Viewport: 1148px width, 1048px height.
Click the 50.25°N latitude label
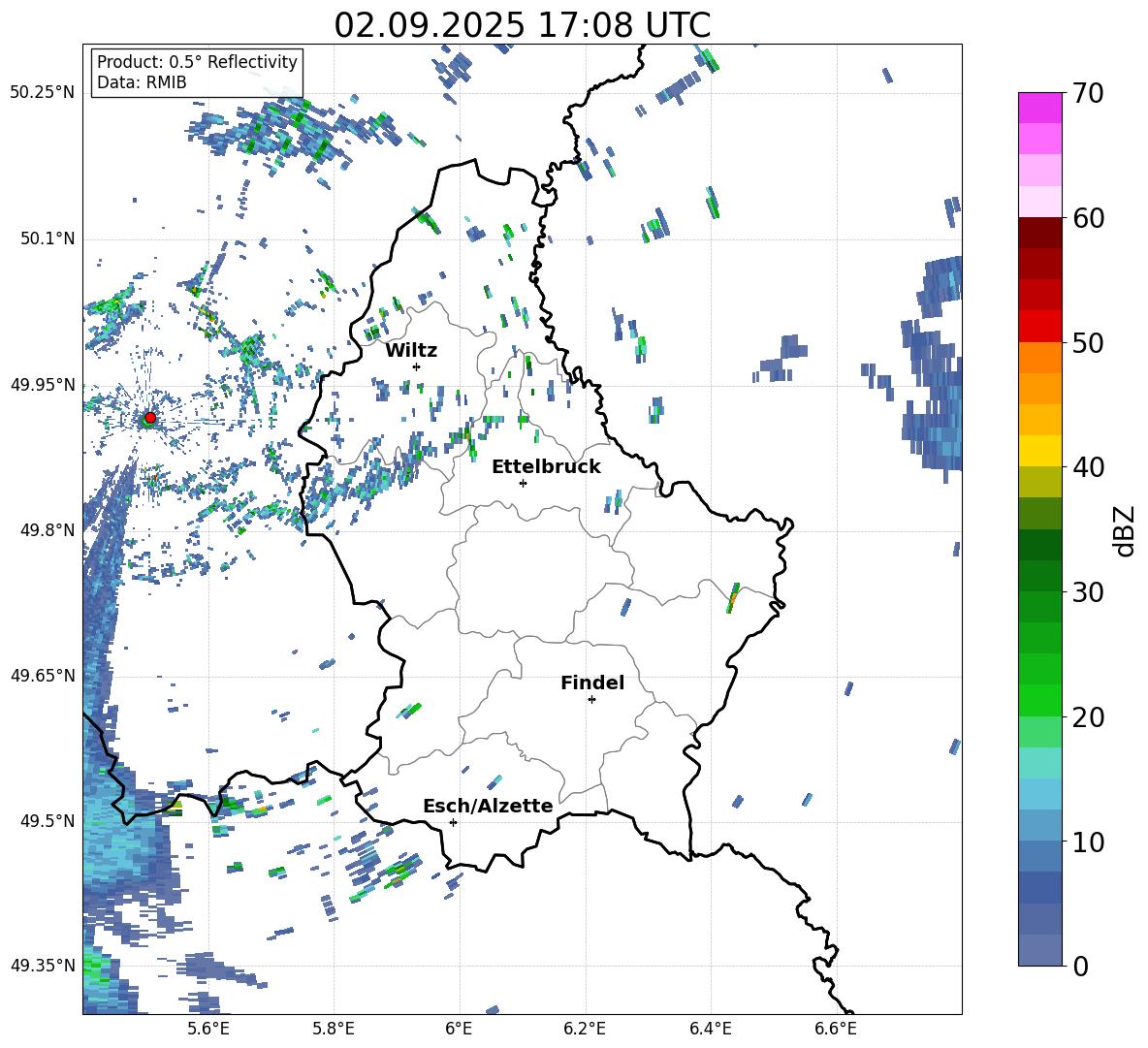(x=43, y=93)
